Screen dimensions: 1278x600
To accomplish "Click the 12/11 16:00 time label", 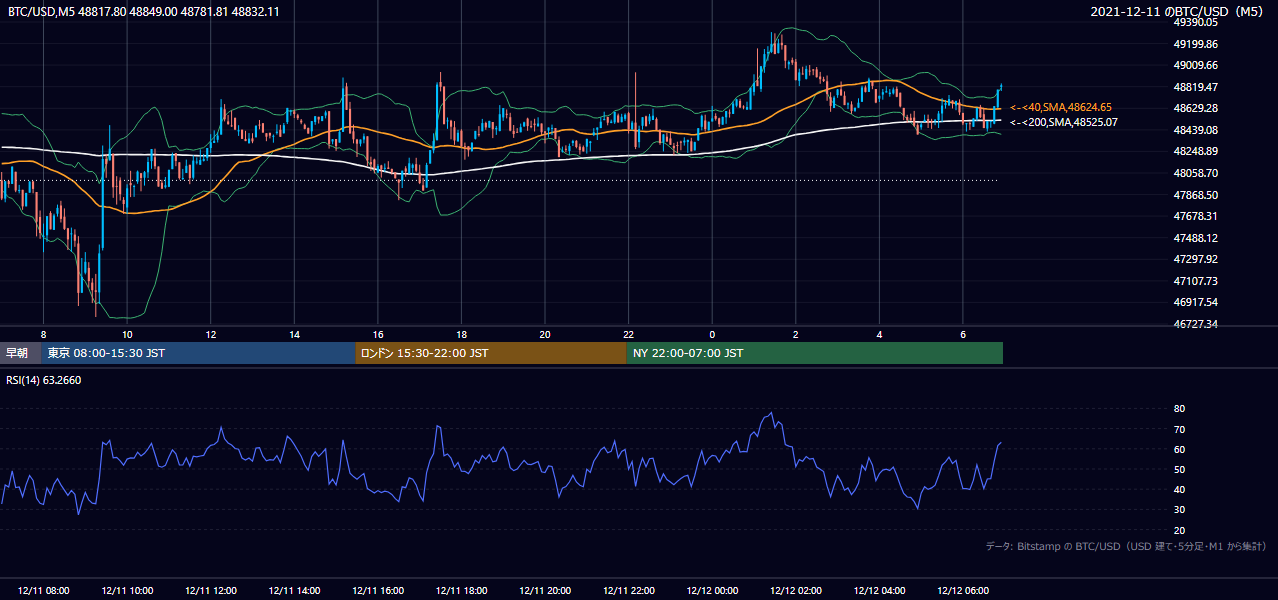I will point(378,591).
